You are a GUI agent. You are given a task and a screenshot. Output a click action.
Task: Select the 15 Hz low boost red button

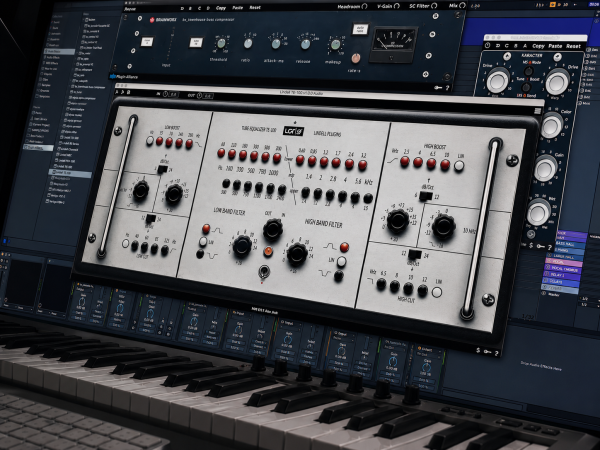[160, 141]
